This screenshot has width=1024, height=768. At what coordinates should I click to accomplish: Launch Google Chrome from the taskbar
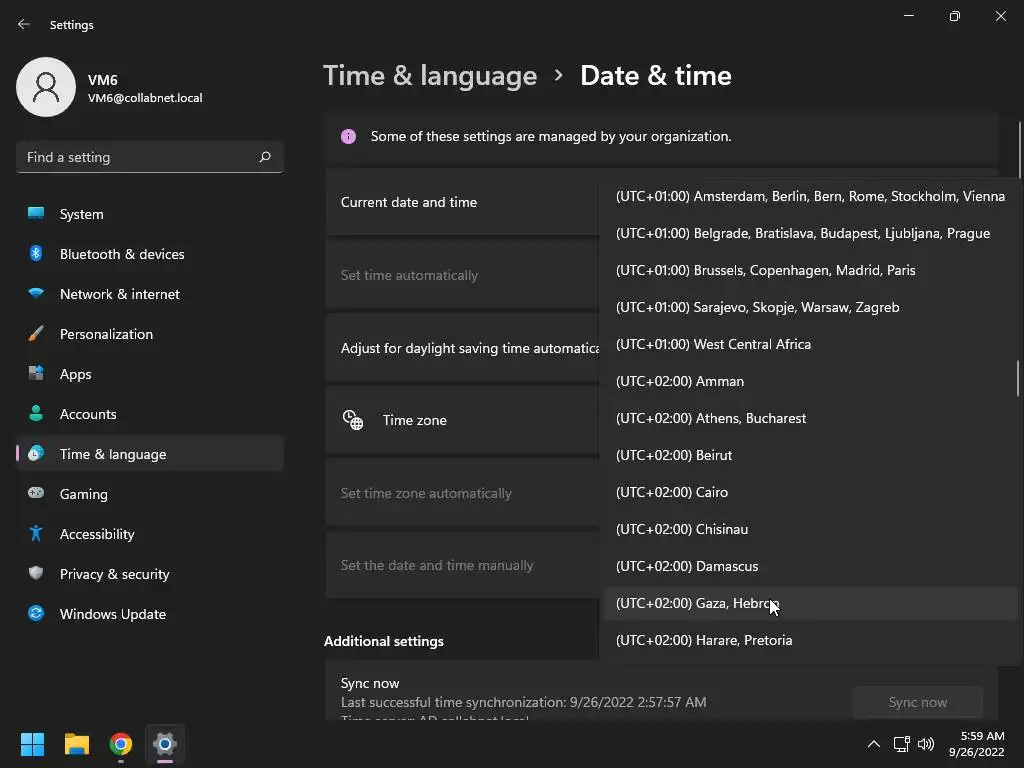point(121,744)
